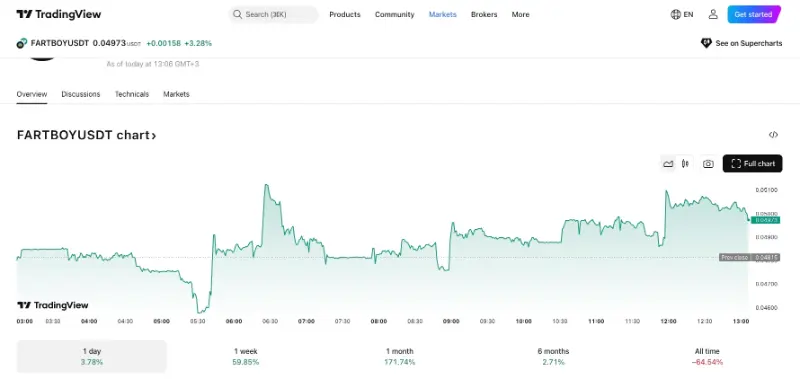Click the As of today timestamp text
The width and height of the screenshot is (800, 379).
point(153,64)
